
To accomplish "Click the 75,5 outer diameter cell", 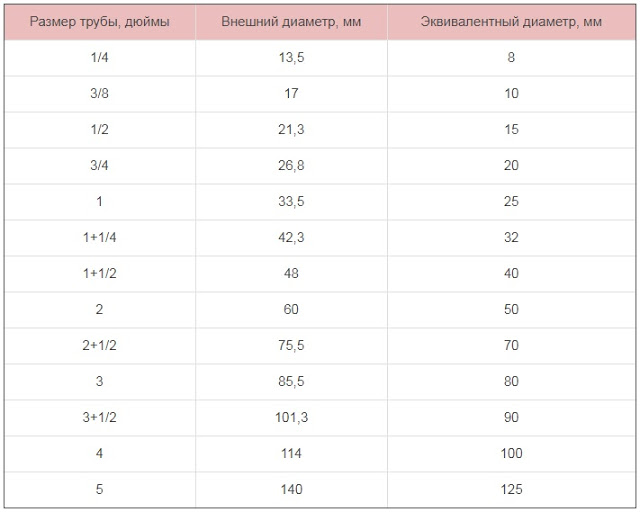I will pos(291,346).
